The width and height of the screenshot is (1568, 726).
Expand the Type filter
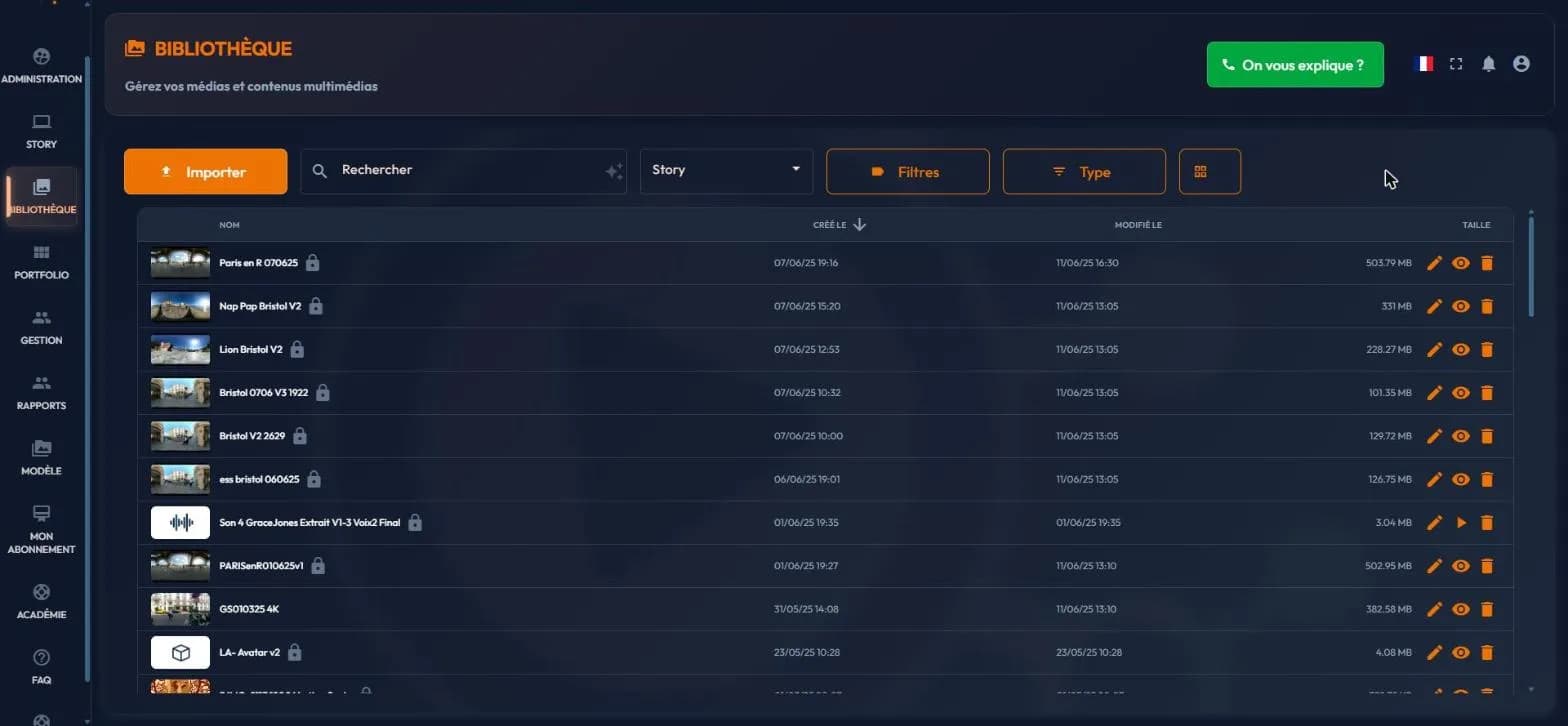point(1084,171)
